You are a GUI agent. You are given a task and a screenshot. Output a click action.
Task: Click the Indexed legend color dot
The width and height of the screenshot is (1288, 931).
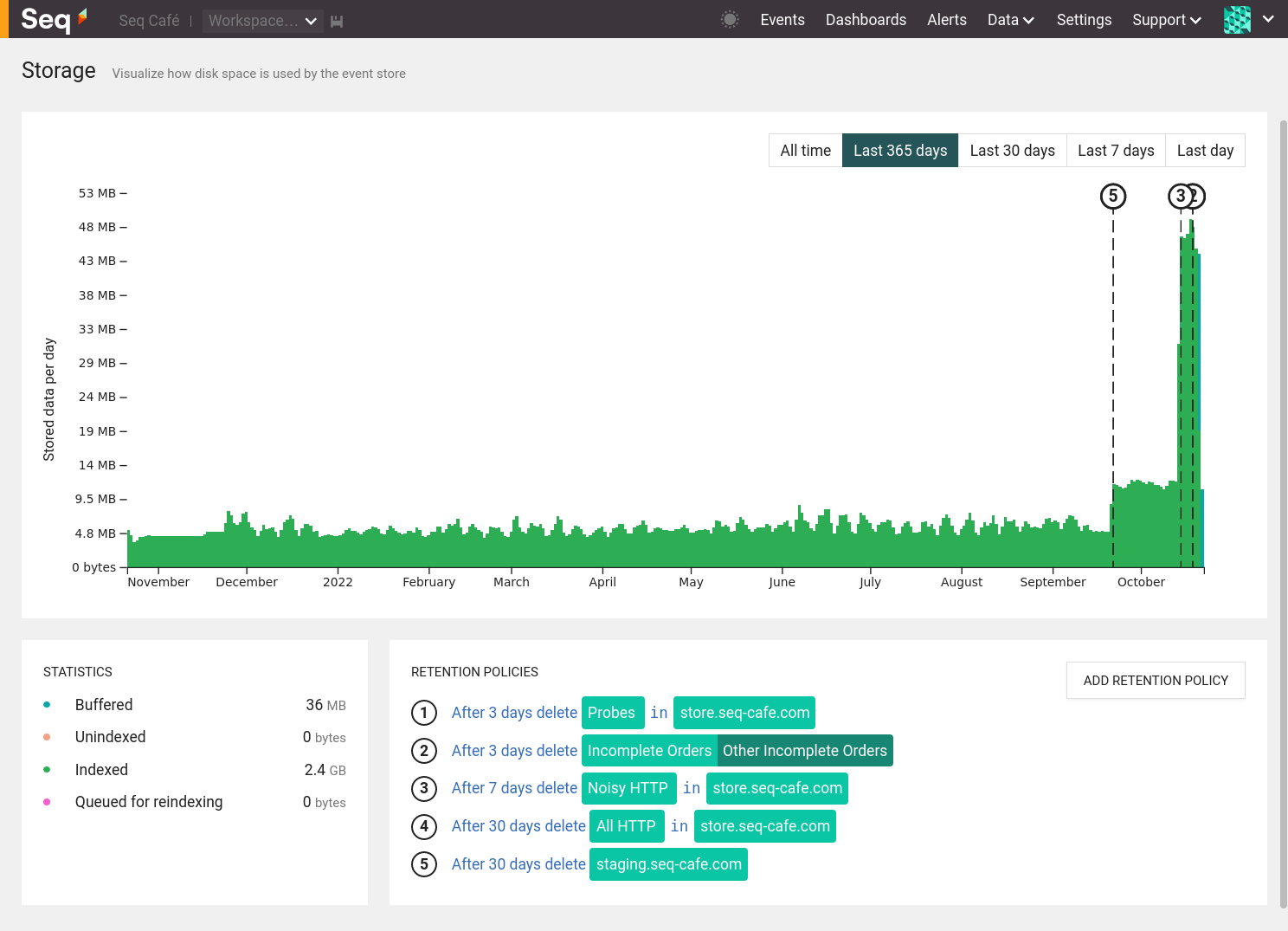tap(47, 770)
